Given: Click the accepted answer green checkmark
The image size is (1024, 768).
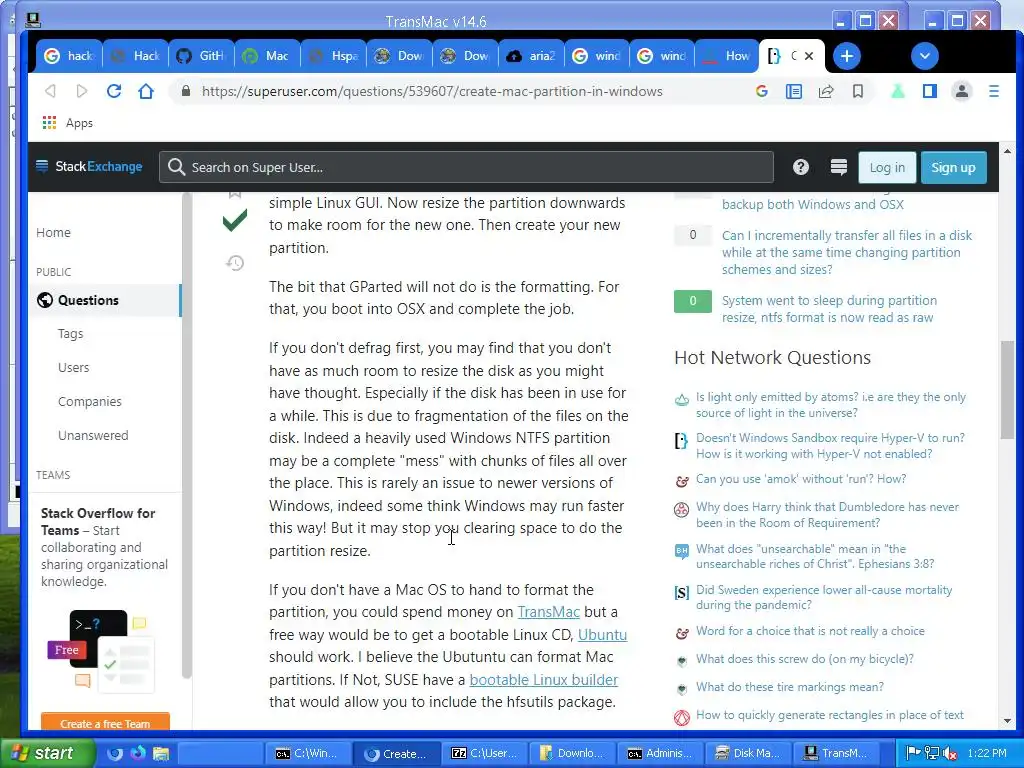Looking at the screenshot, I should click(x=235, y=220).
